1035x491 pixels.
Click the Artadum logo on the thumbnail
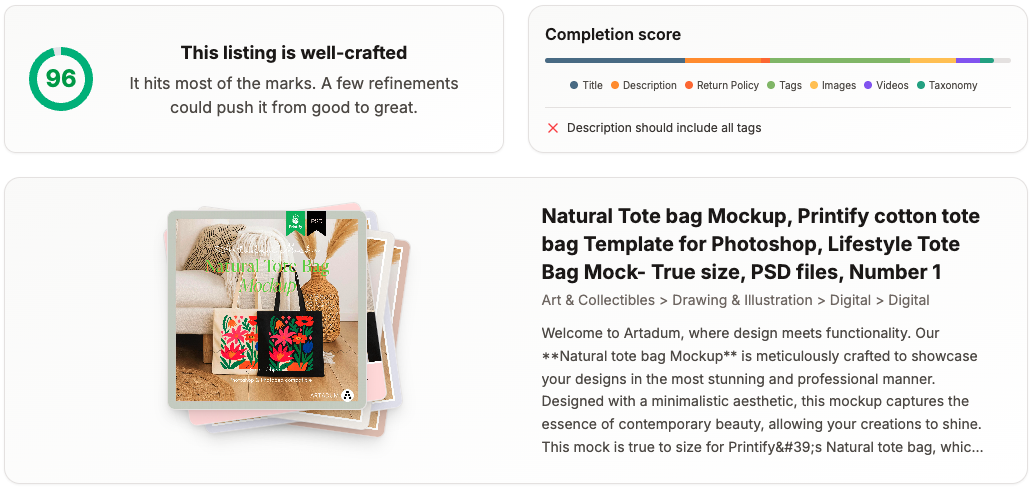click(x=346, y=394)
